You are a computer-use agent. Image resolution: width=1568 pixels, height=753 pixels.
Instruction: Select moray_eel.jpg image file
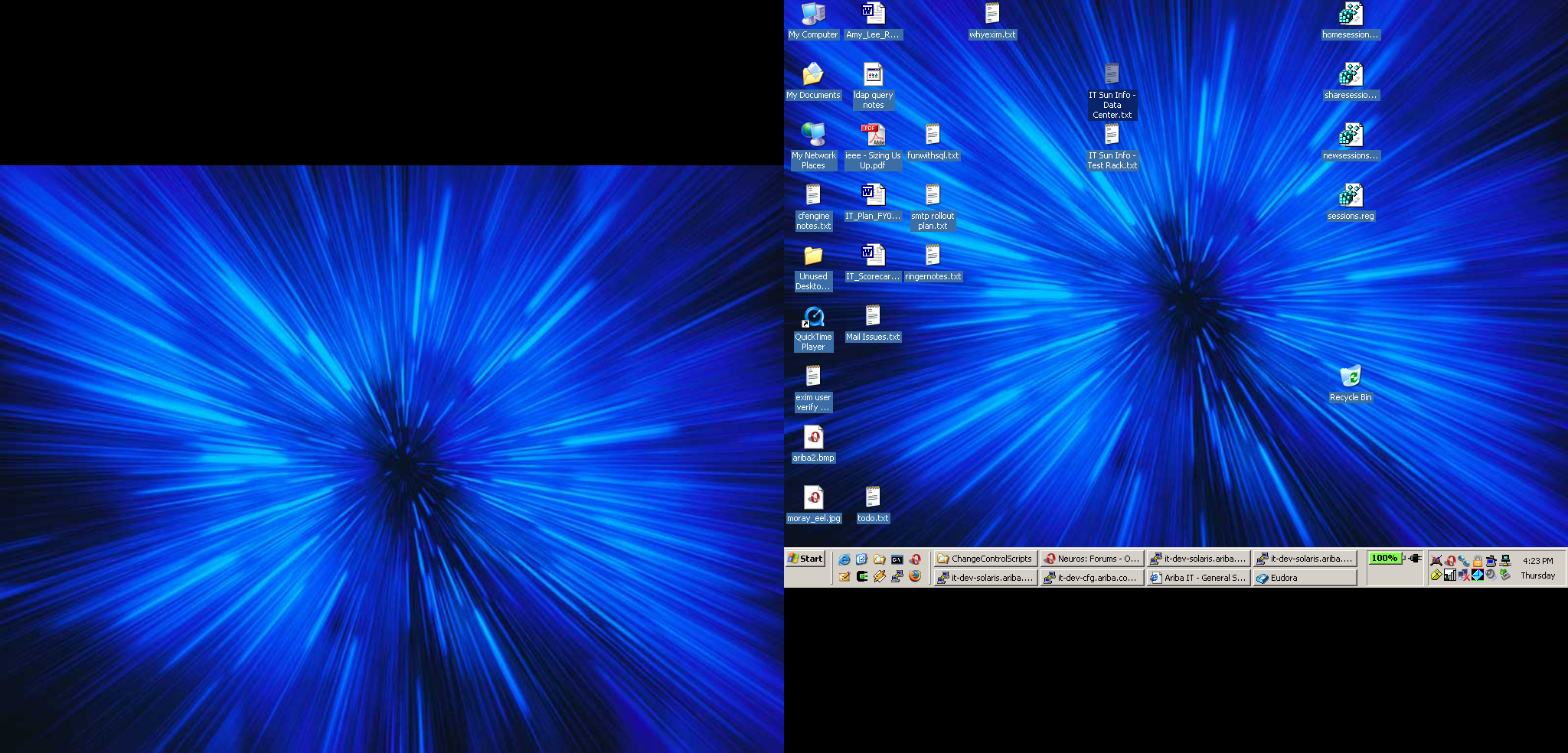[x=813, y=505]
